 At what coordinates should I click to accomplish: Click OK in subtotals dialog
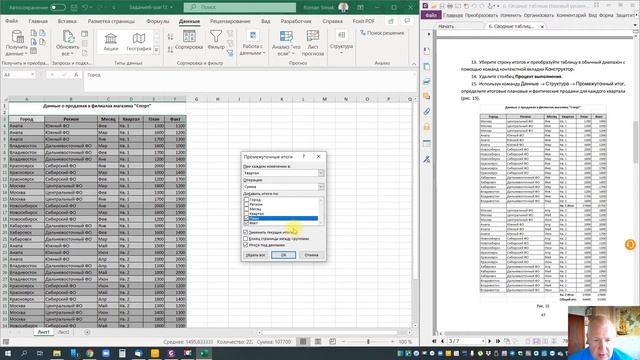coord(283,255)
